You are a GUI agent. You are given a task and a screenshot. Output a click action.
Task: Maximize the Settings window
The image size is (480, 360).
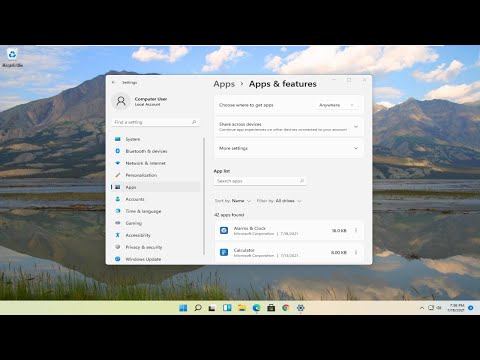tap(349, 80)
